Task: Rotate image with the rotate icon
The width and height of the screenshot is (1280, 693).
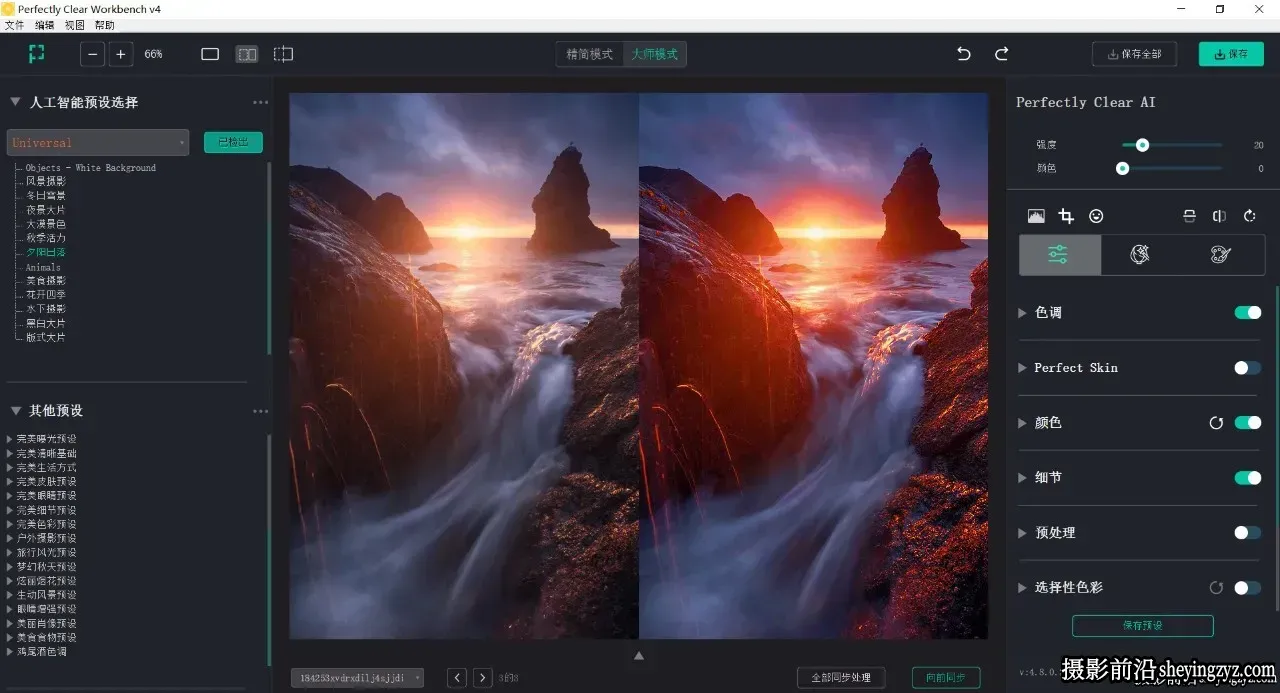Action: [1249, 216]
